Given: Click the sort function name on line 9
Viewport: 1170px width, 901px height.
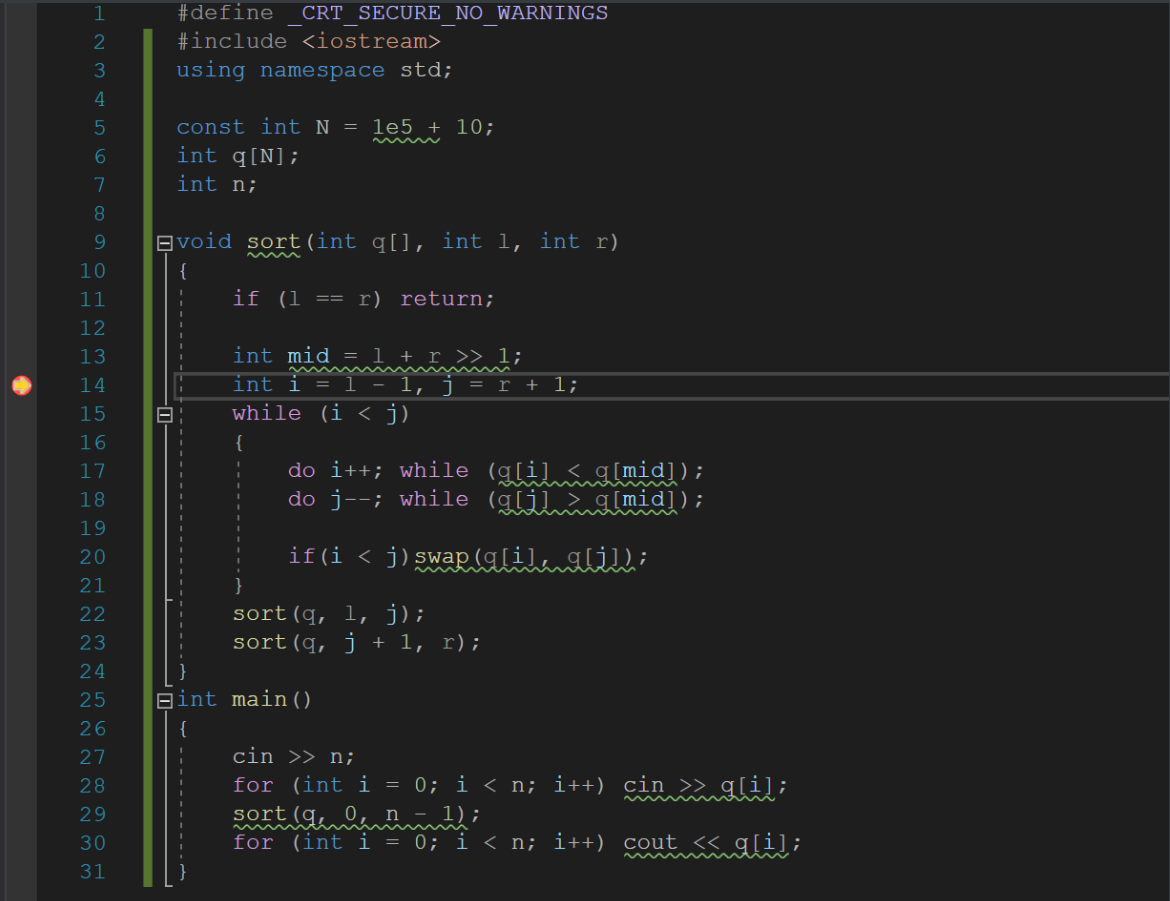Looking at the screenshot, I should point(273,242).
